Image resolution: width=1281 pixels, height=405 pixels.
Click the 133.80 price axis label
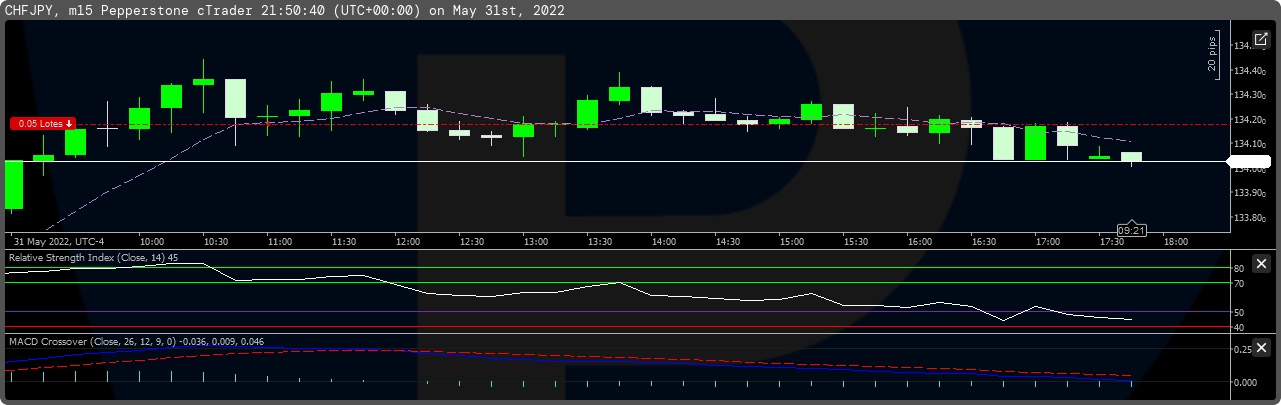pos(1250,218)
